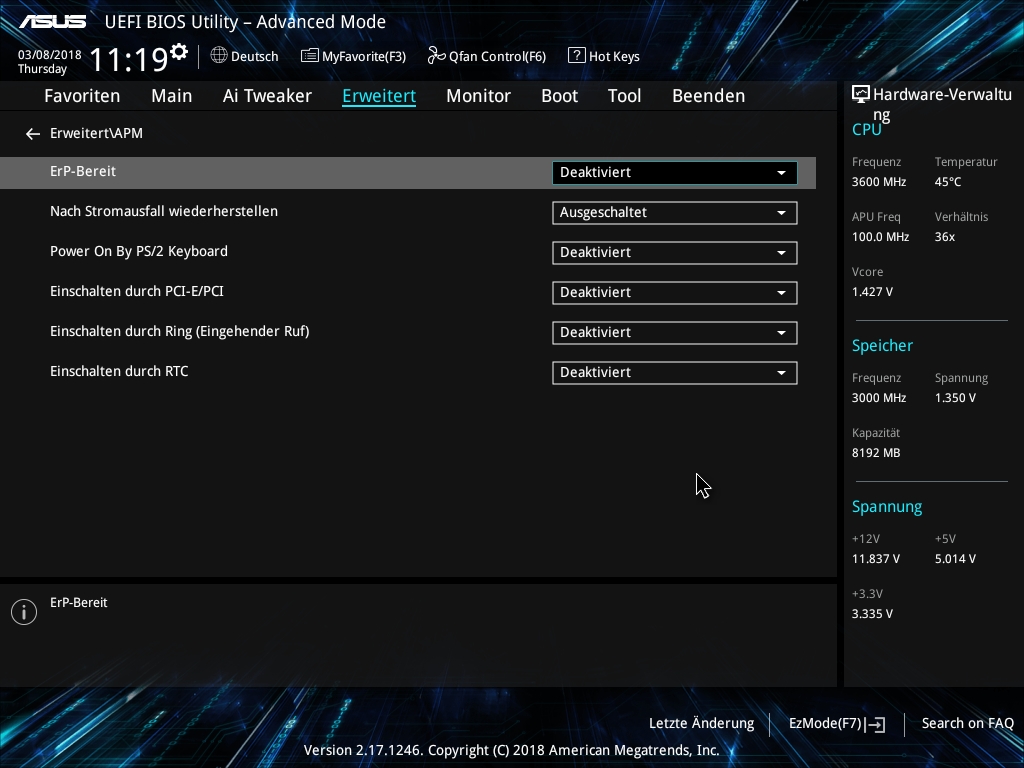This screenshot has width=1024, height=768.
Task: Click the monitor icon of Hardware-Verwaltung
Action: tap(861, 95)
